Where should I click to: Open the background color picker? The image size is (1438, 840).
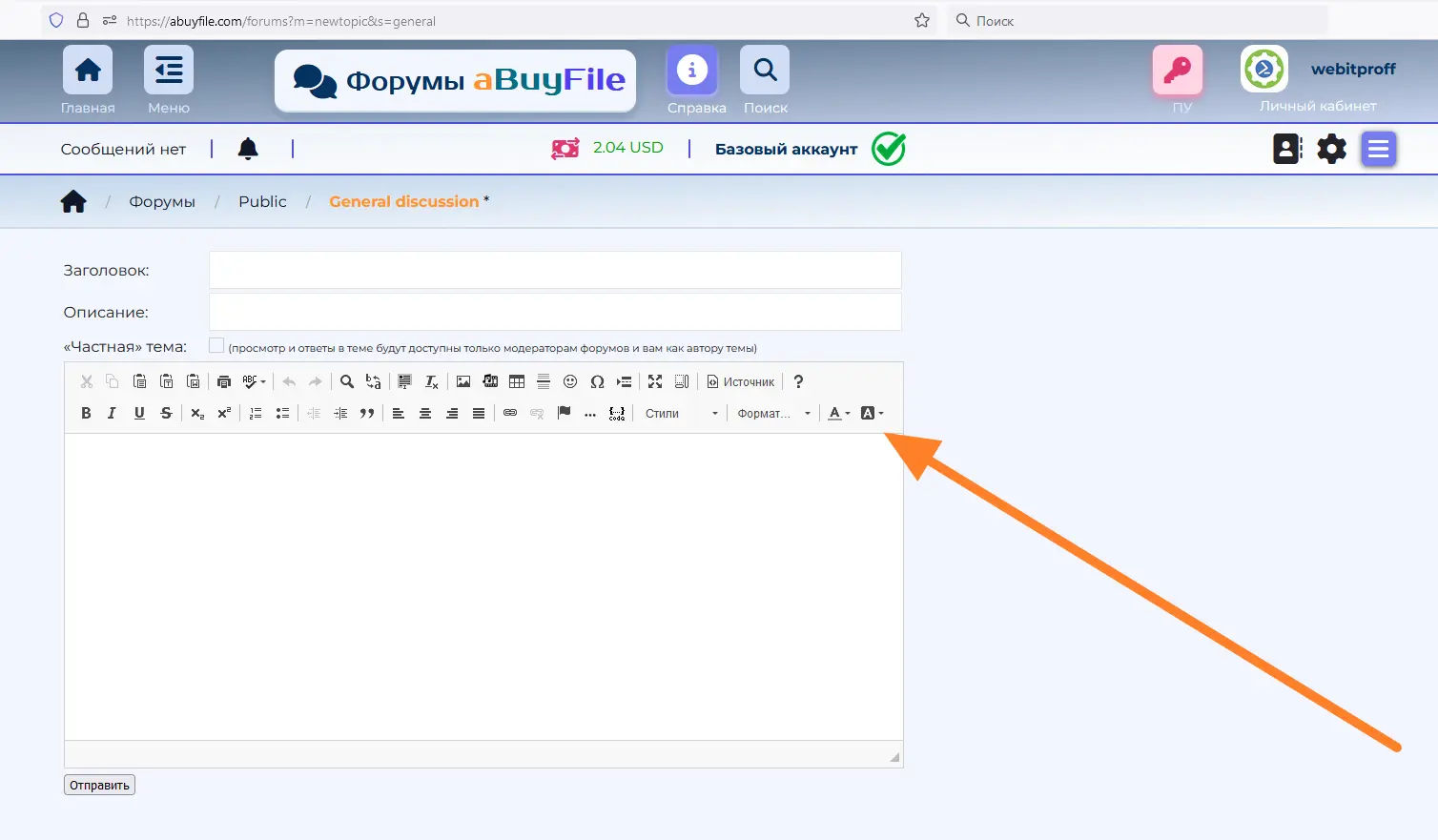873,413
